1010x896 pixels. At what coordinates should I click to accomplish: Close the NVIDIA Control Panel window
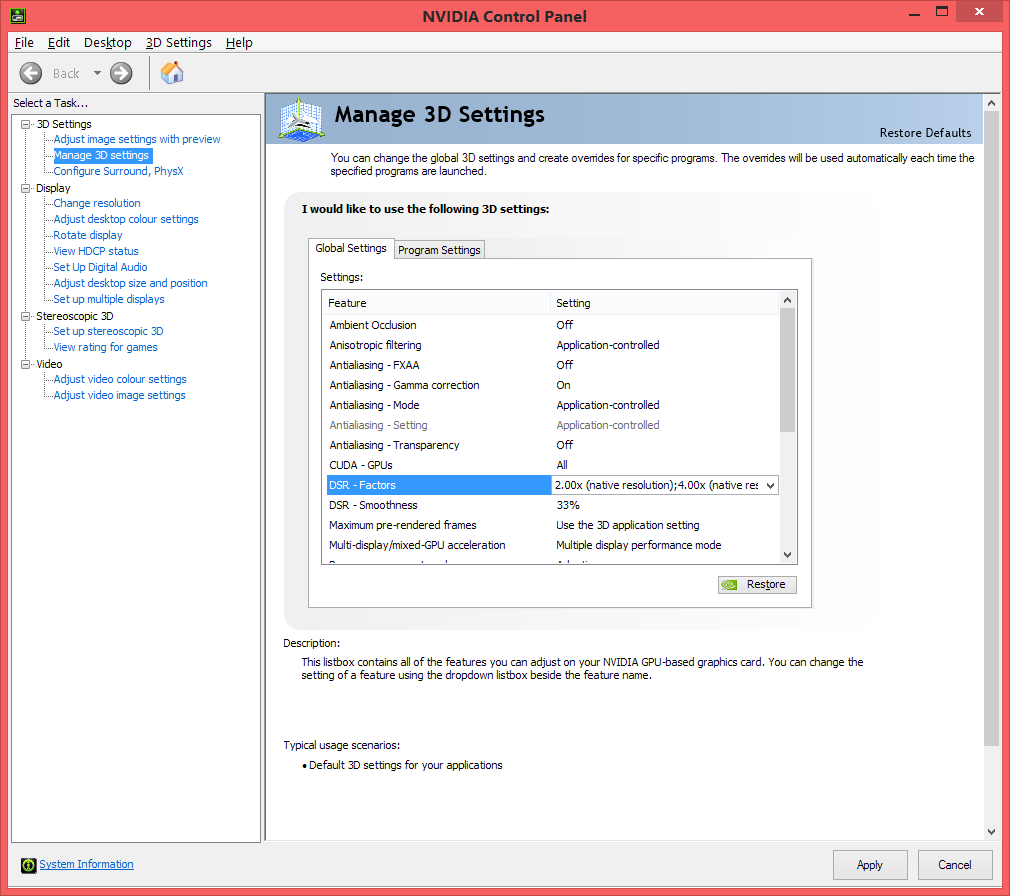(979, 12)
